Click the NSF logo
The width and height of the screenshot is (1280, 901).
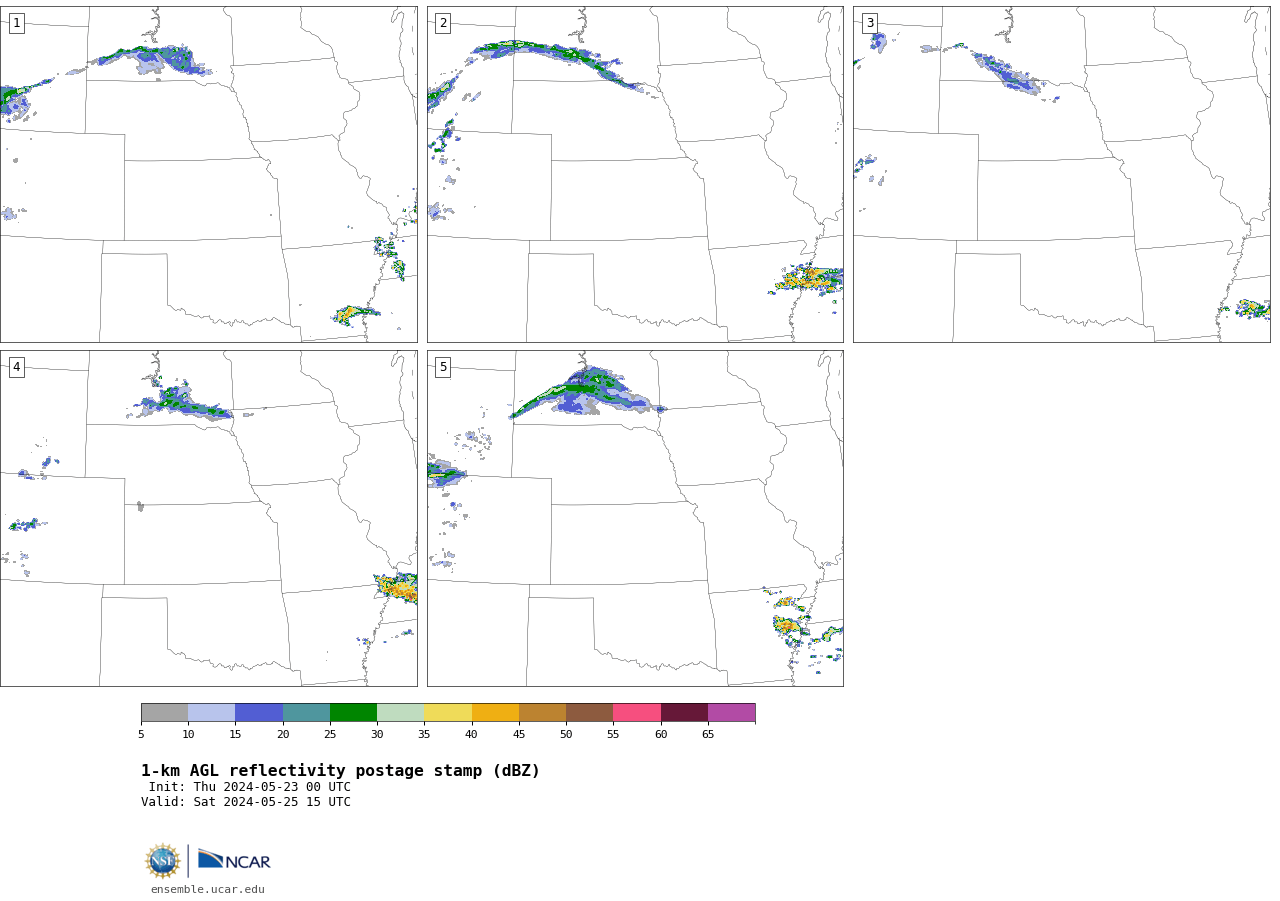(x=163, y=861)
